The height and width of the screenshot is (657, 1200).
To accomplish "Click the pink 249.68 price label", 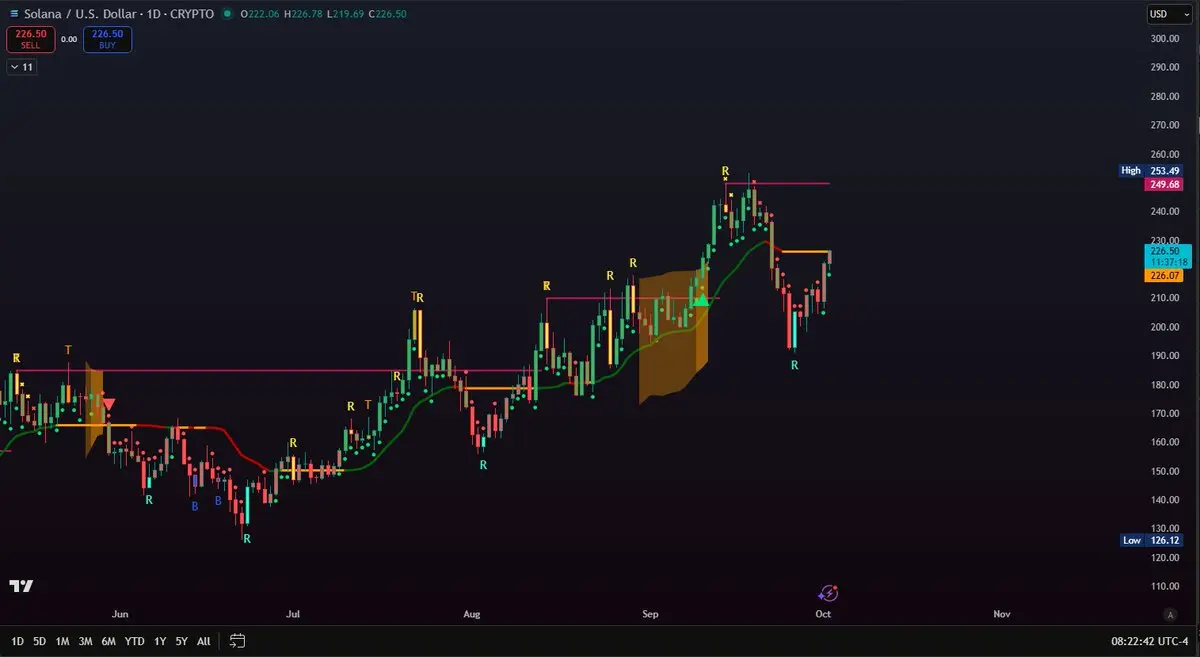I will coord(1166,185).
